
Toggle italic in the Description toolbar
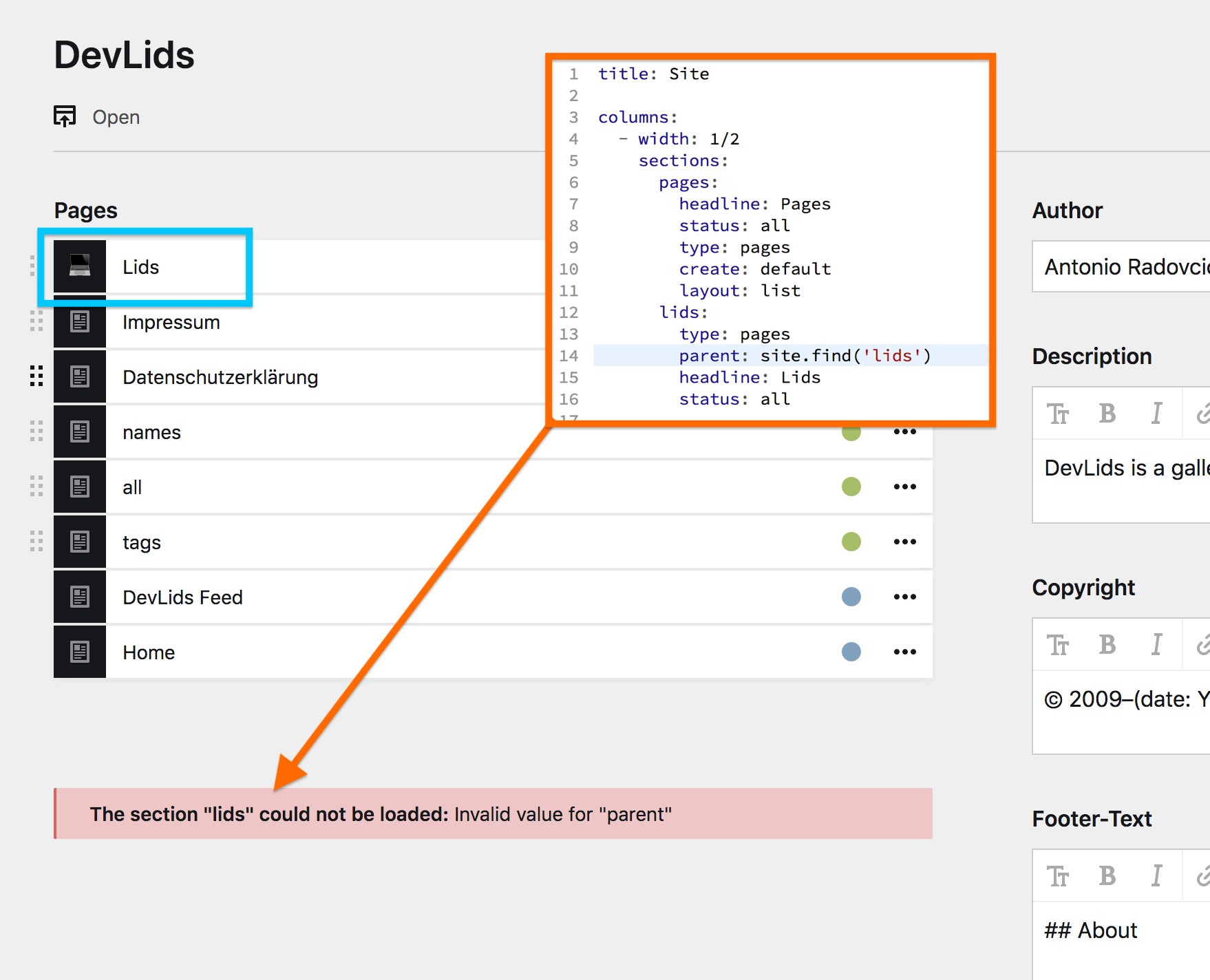(x=1156, y=414)
